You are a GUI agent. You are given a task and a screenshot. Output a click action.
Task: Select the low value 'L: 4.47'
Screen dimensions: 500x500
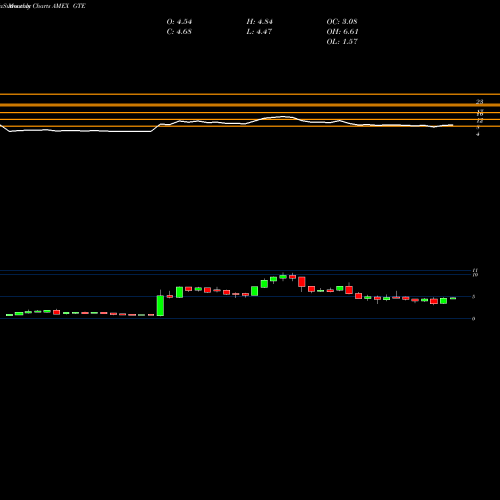tap(259, 32)
